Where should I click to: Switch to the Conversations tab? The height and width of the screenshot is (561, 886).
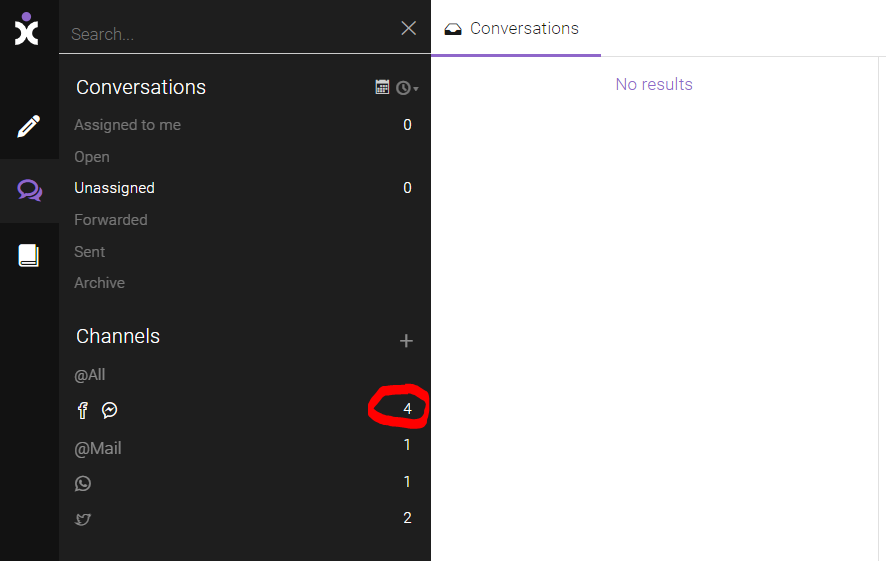click(x=515, y=28)
